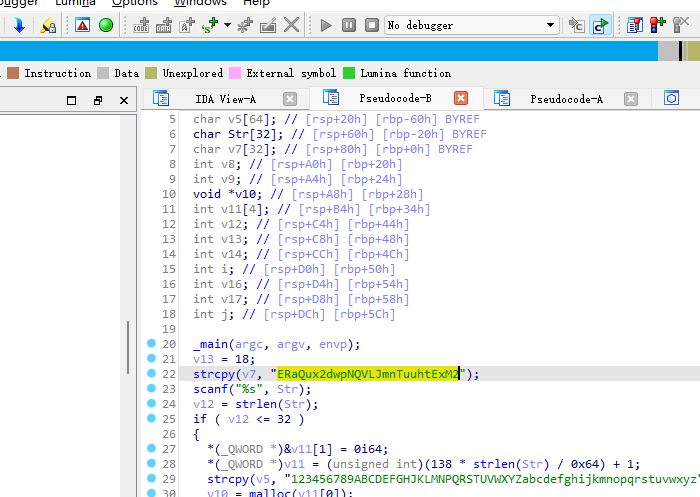700x497 pixels.
Task: Click the olive Unexplored legend swatch
Action: [x=151, y=73]
